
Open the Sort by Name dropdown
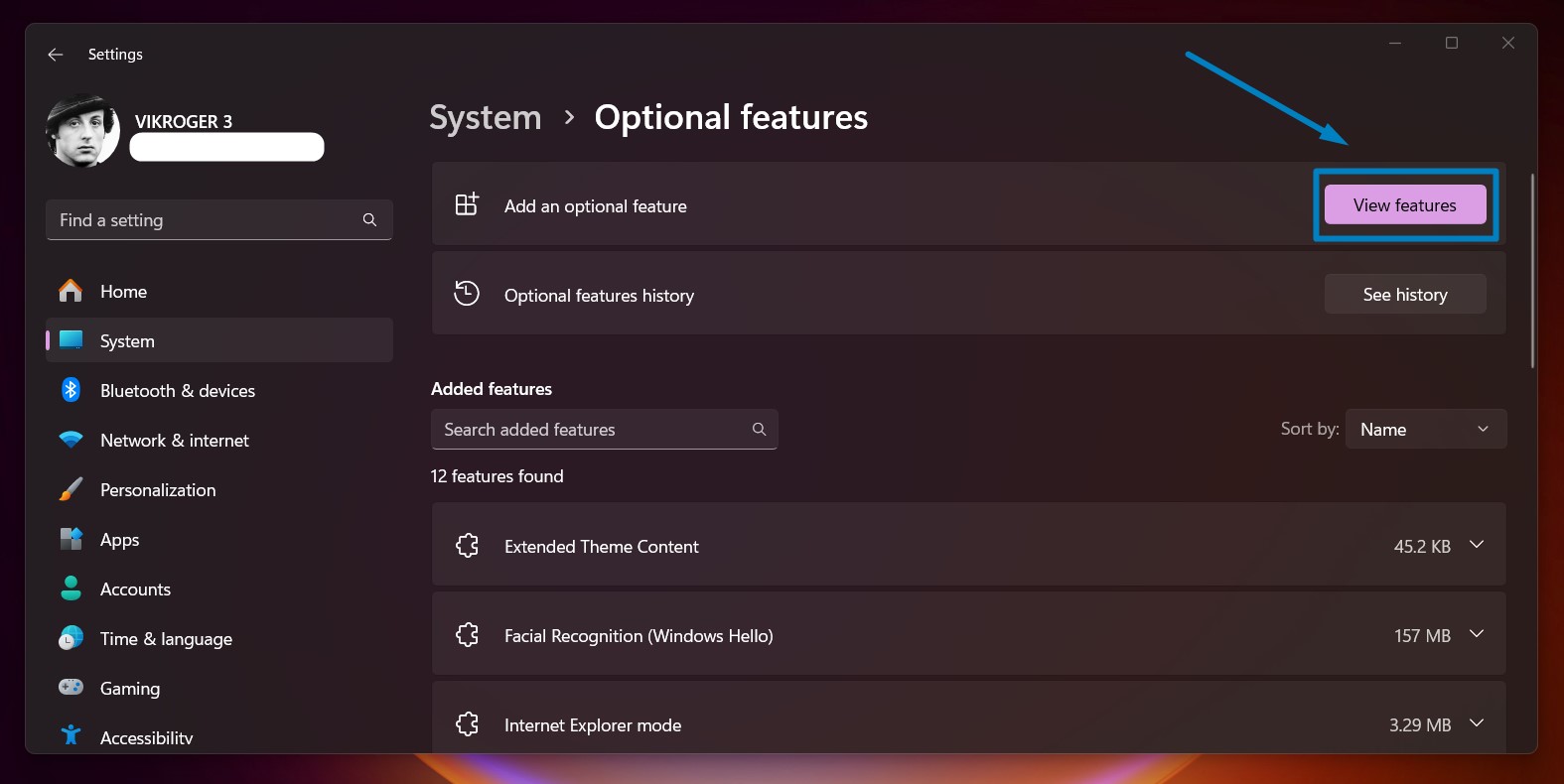tap(1426, 429)
